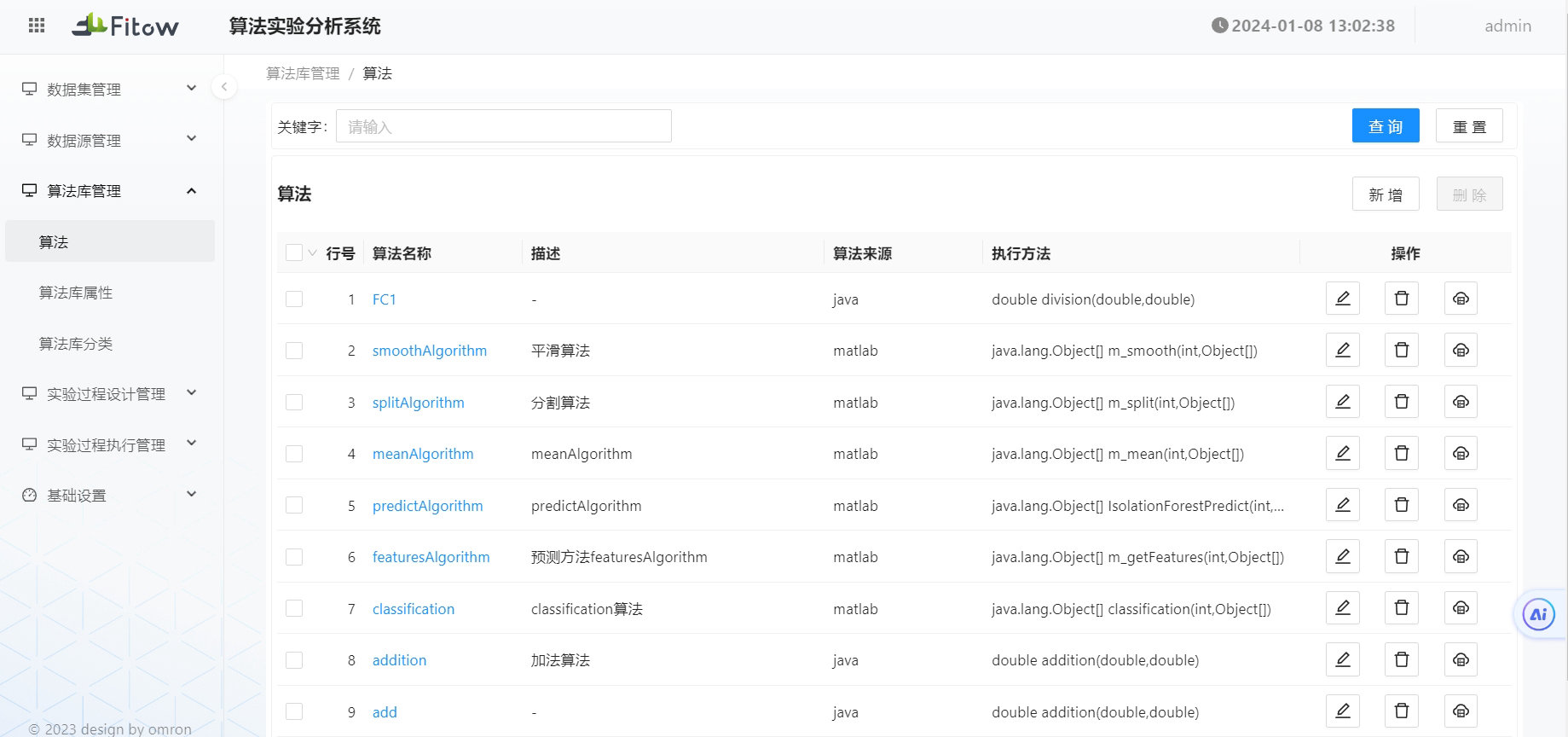1568x737 pixels.
Task: Toggle the select-all checkbox in table header
Action: (294, 252)
